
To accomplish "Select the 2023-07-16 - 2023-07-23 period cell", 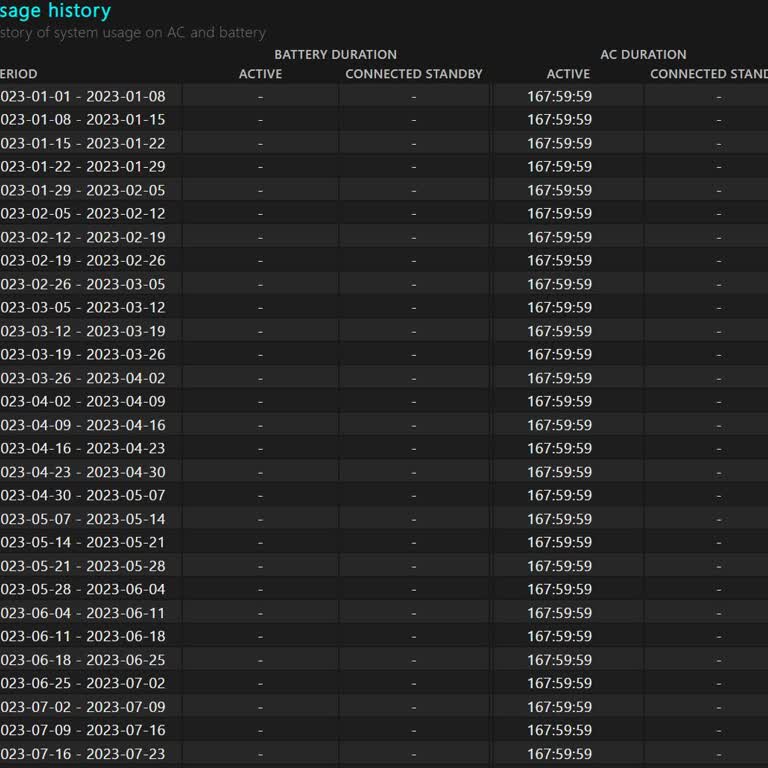I will click(83, 753).
